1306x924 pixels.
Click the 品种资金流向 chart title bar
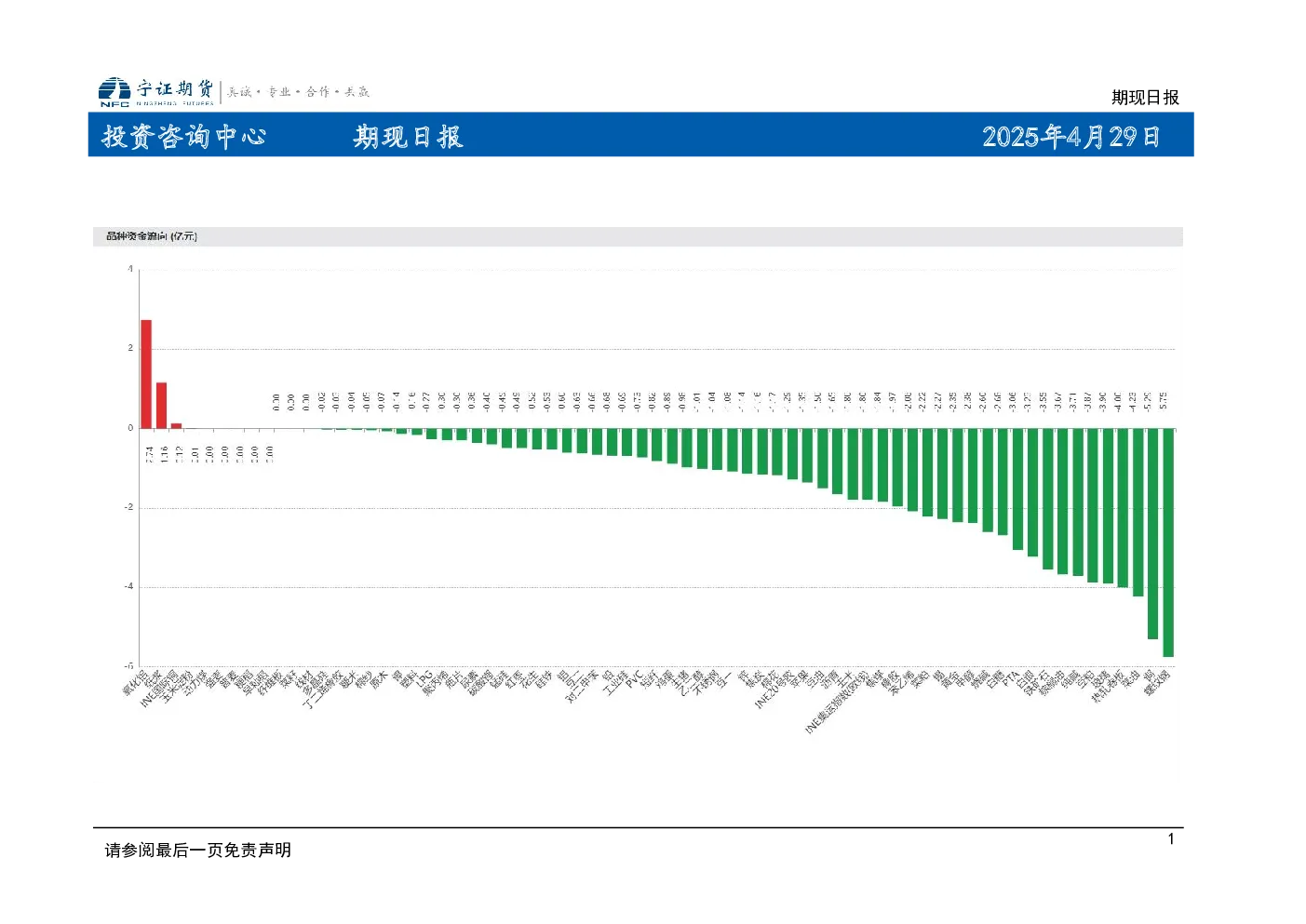tap(638, 236)
